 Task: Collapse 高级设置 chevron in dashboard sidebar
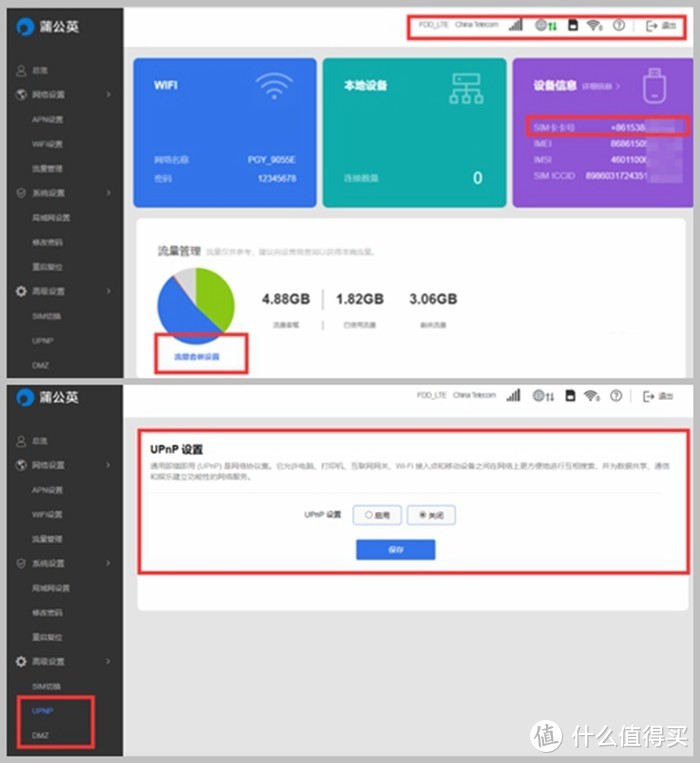point(108,291)
